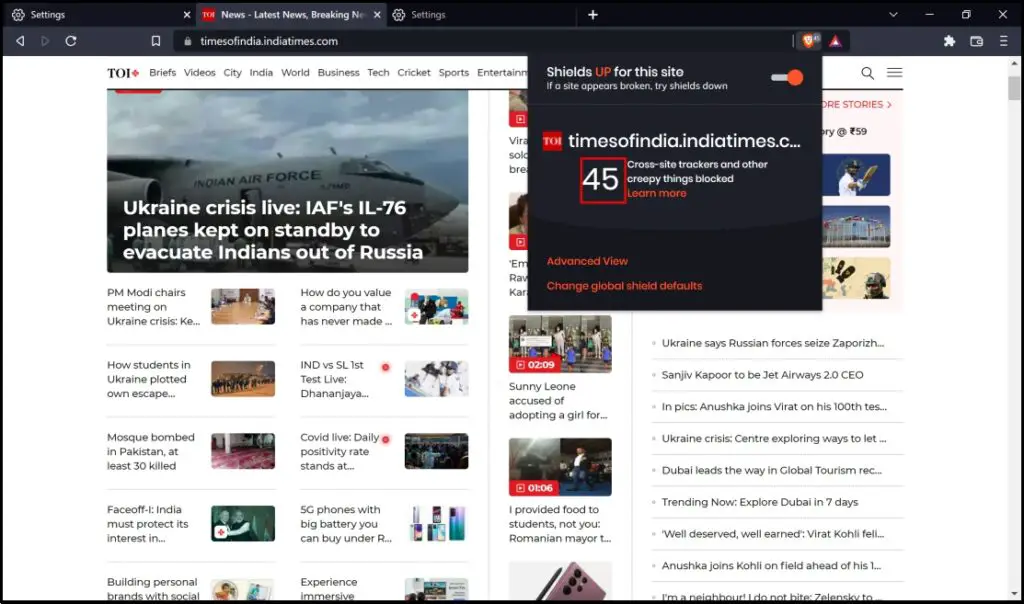This screenshot has height=604, width=1024.
Task: Open a new tab
Action: point(592,14)
